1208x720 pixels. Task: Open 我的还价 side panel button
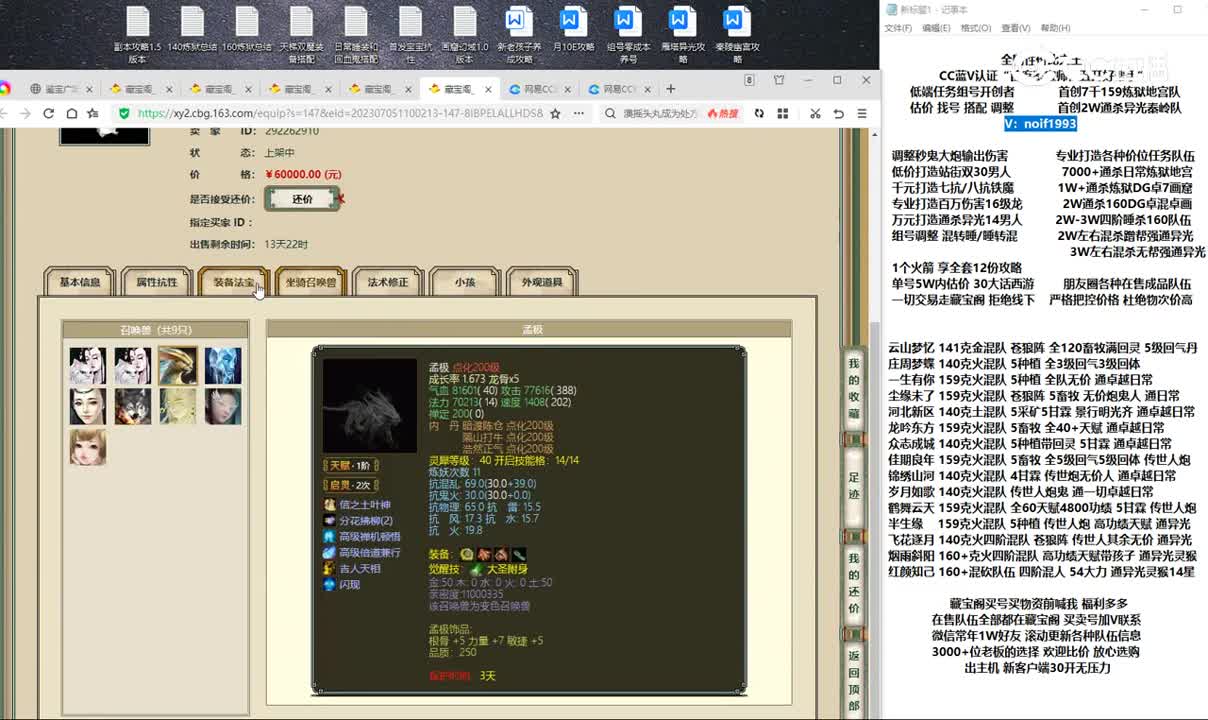click(854, 582)
